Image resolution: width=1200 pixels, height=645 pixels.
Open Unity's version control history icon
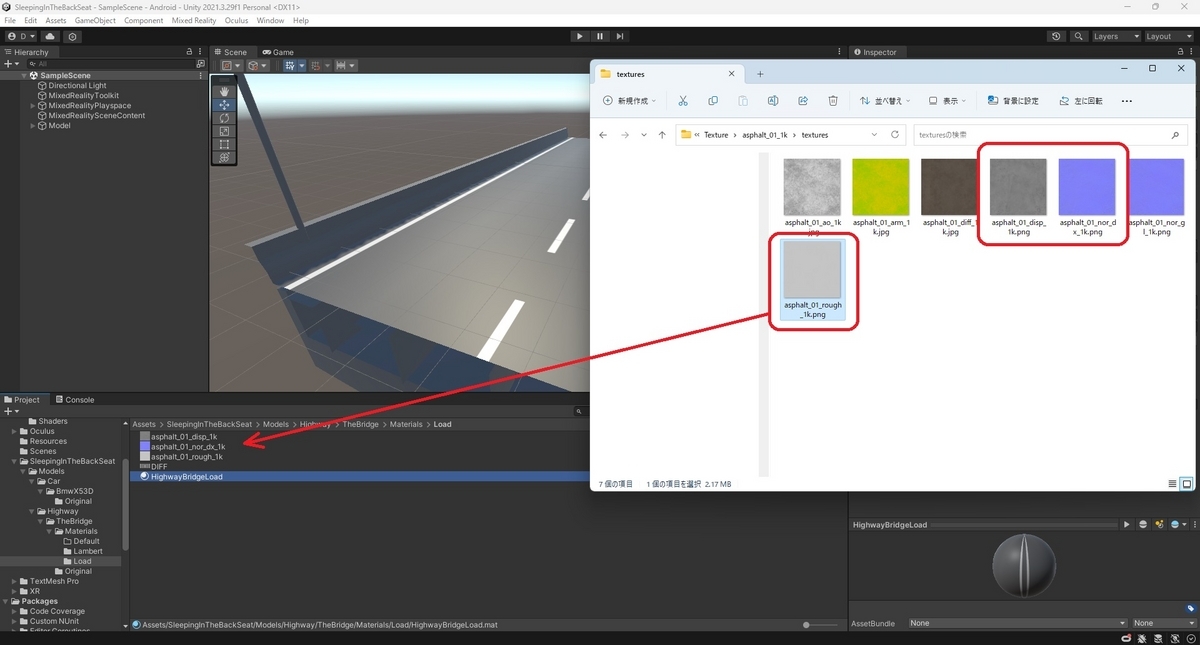pos(1057,36)
